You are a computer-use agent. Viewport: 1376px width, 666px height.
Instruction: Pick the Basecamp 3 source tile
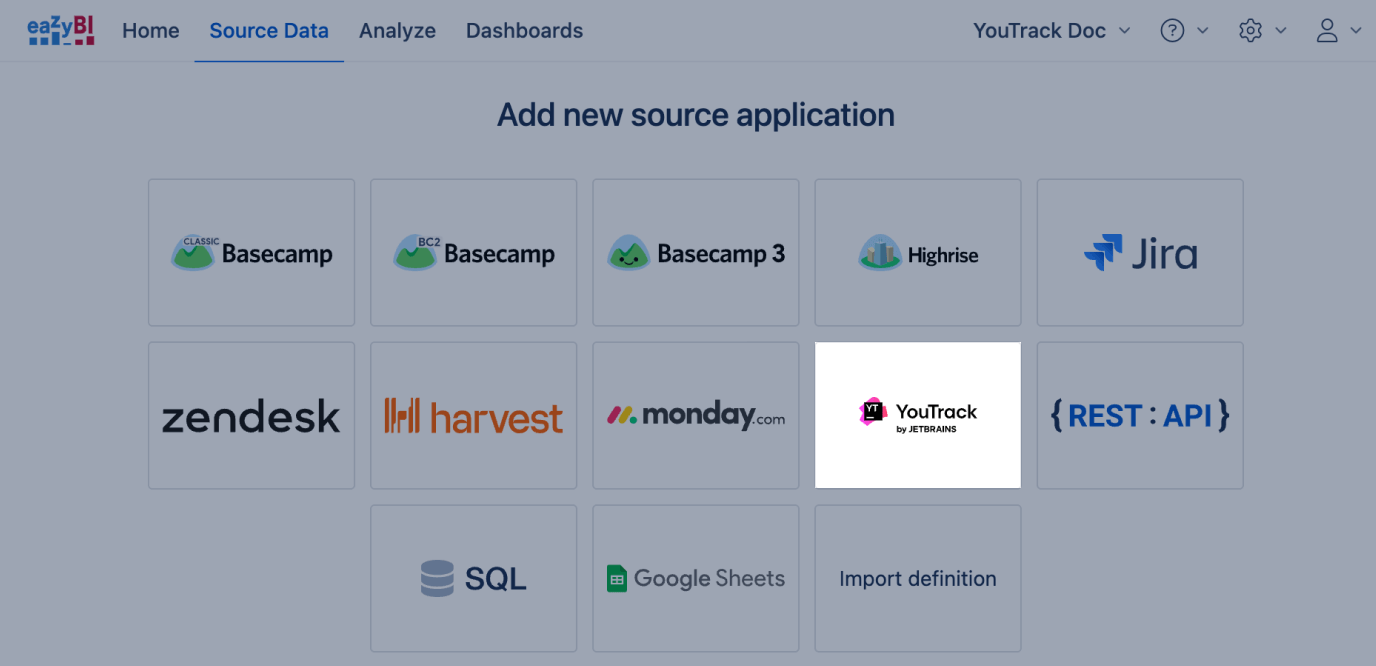(x=695, y=253)
